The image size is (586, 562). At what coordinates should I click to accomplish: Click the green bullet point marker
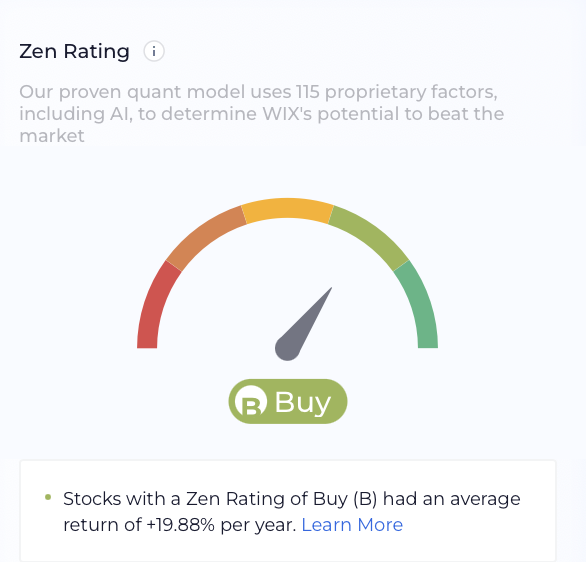(x=48, y=497)
